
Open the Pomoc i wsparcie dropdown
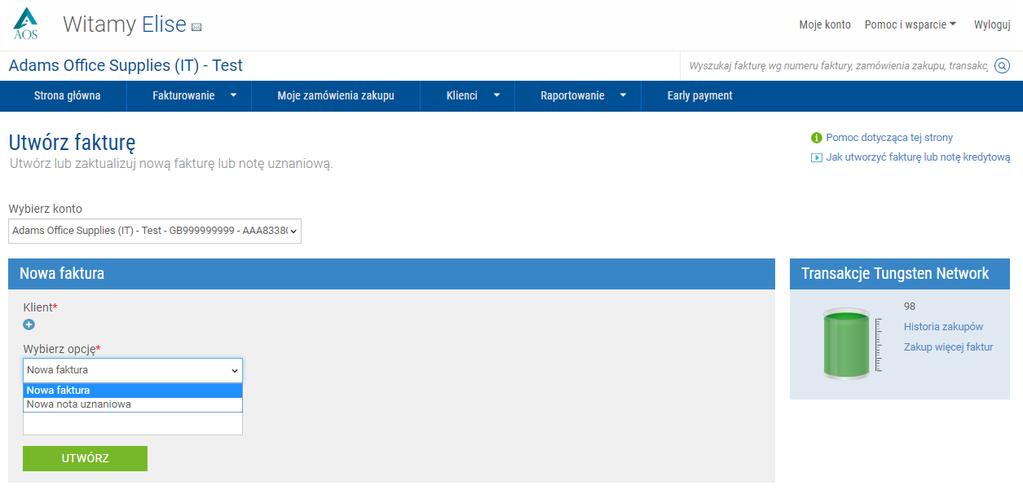[910, 25]
